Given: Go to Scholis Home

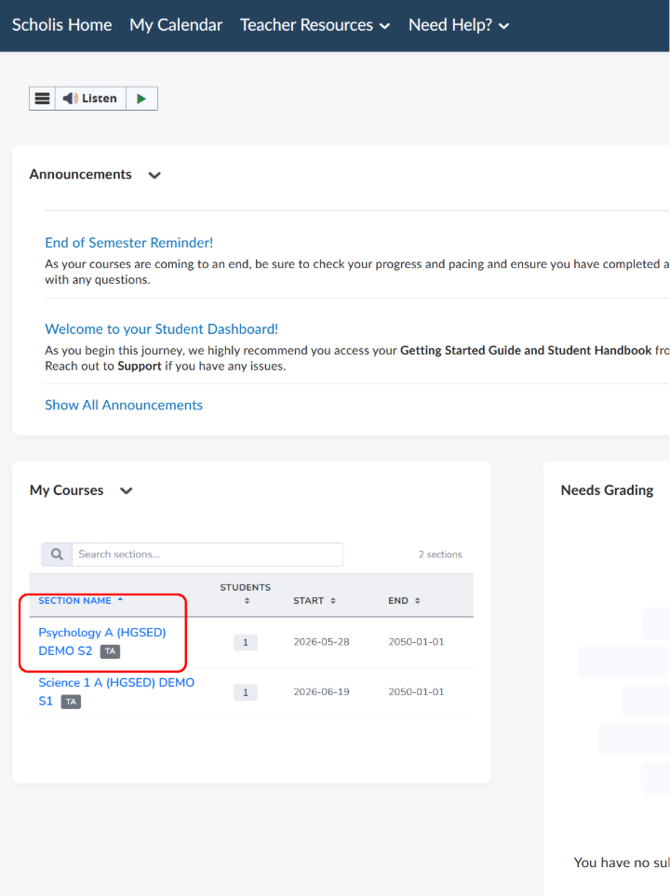Looking at the screenshot, I should pos(62,25).
